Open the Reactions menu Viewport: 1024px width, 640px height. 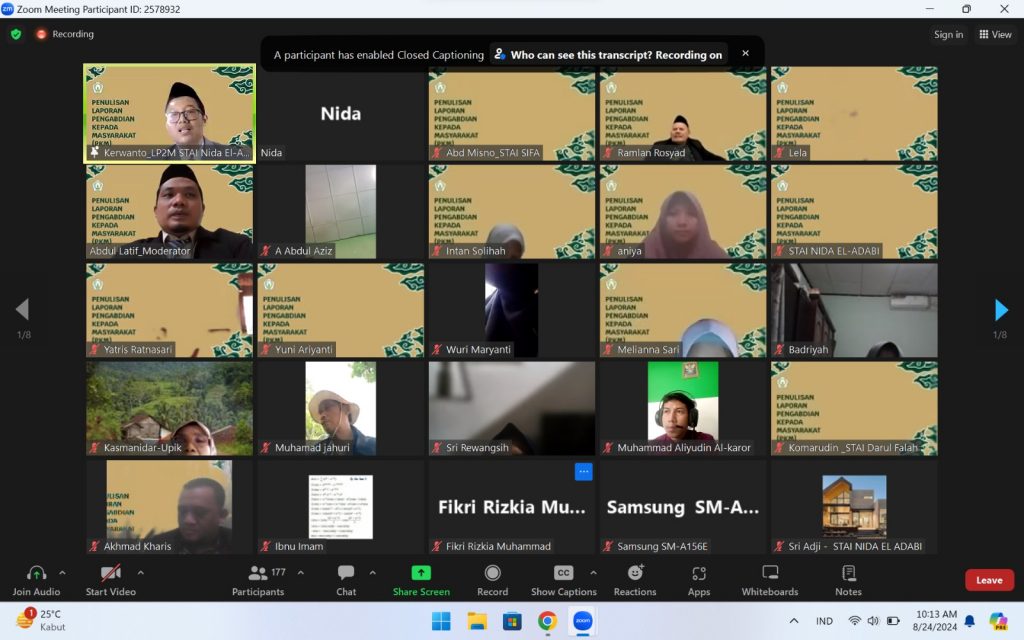tap(635, 579)
